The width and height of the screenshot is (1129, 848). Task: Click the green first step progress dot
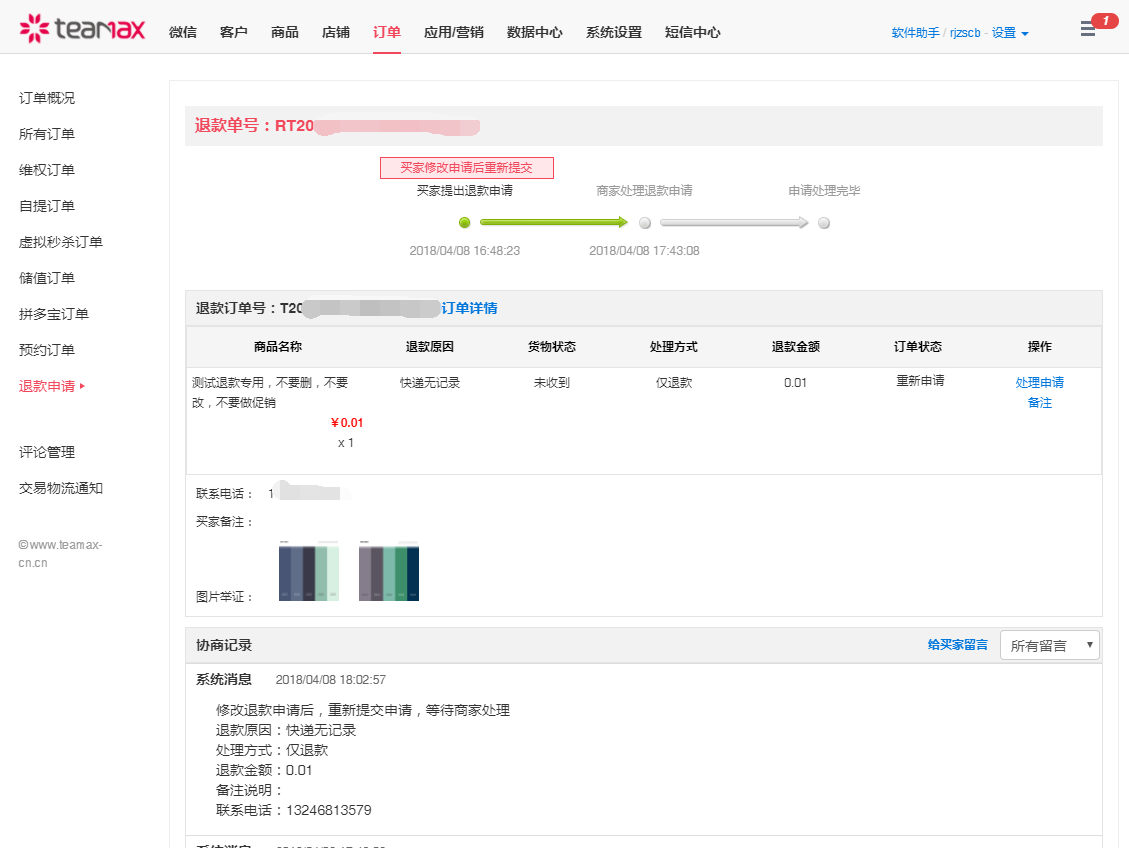(464, 223)
